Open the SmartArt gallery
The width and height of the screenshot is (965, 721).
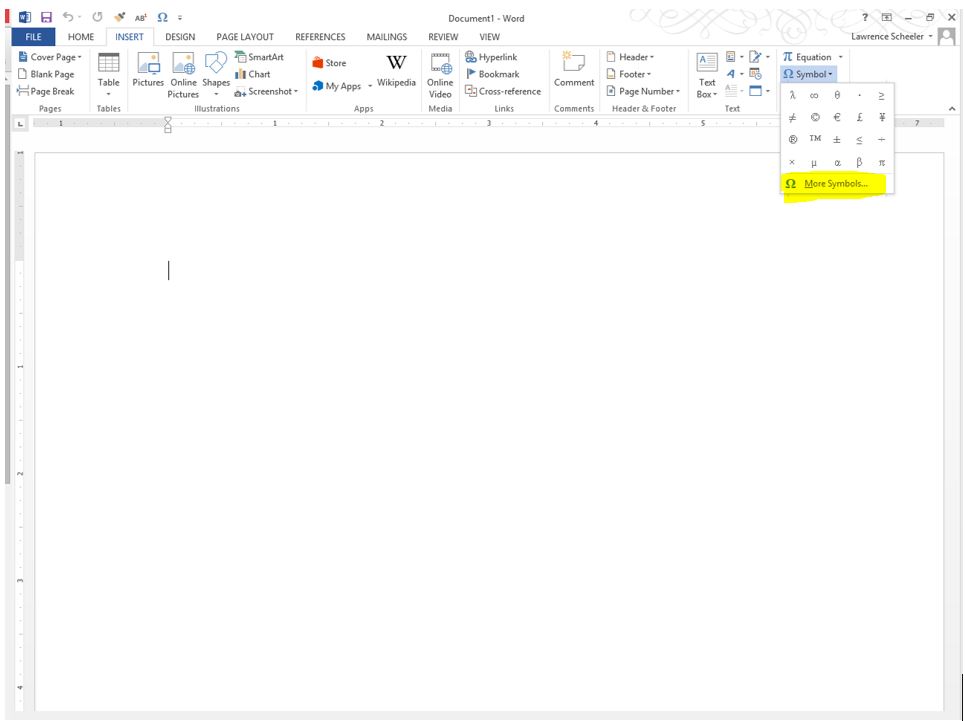tap(259, 57)
